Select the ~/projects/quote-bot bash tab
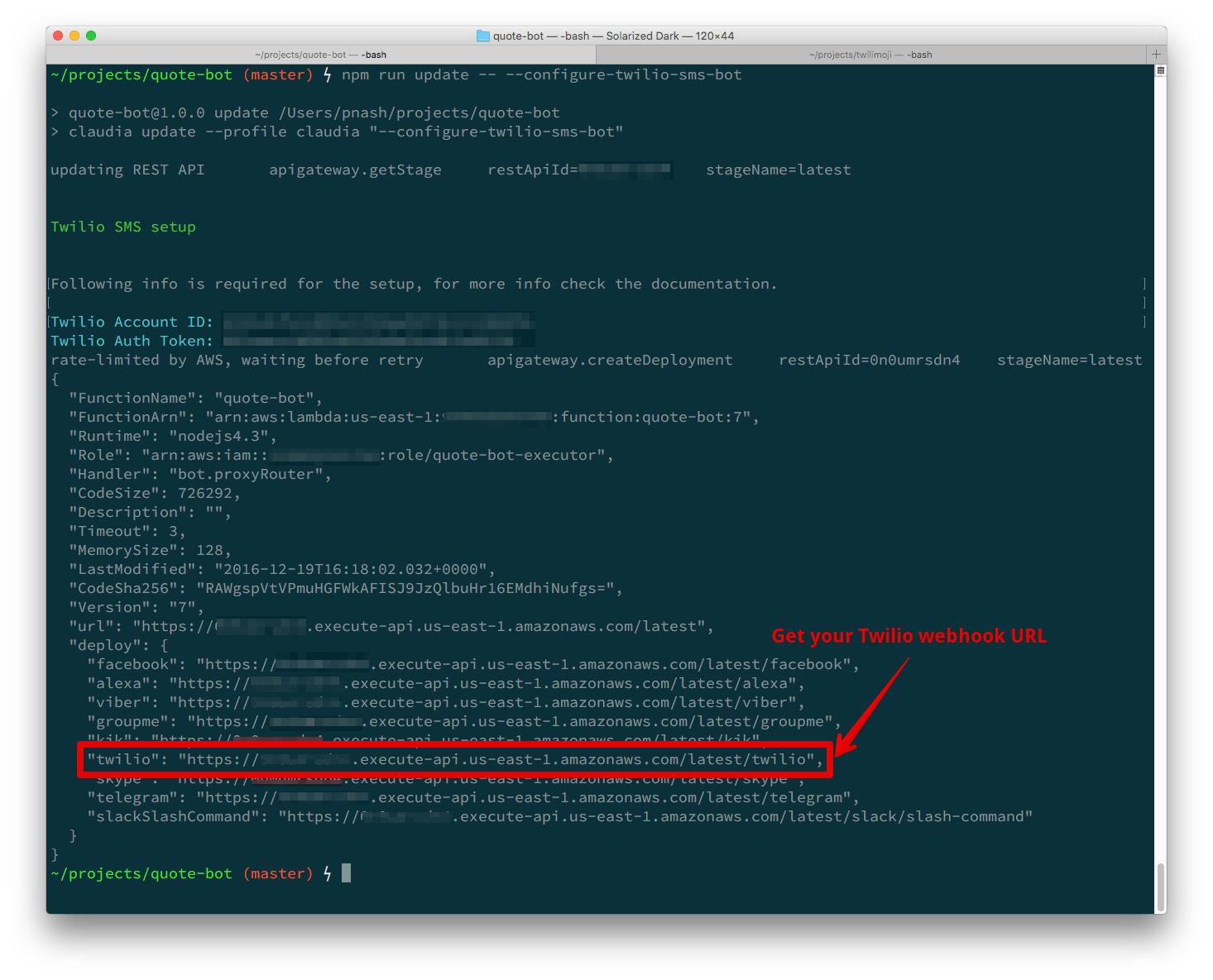The height and width of the screenshot is (980, 1213). click(321, 55)
